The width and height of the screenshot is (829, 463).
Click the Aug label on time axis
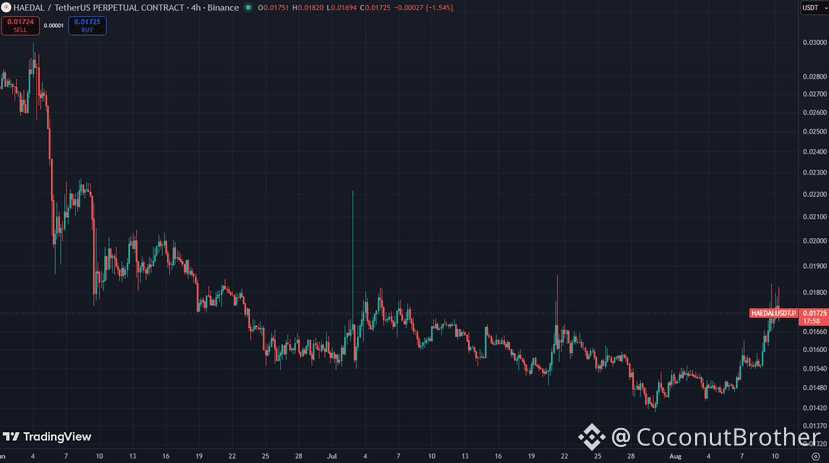(x=676, y=456)
